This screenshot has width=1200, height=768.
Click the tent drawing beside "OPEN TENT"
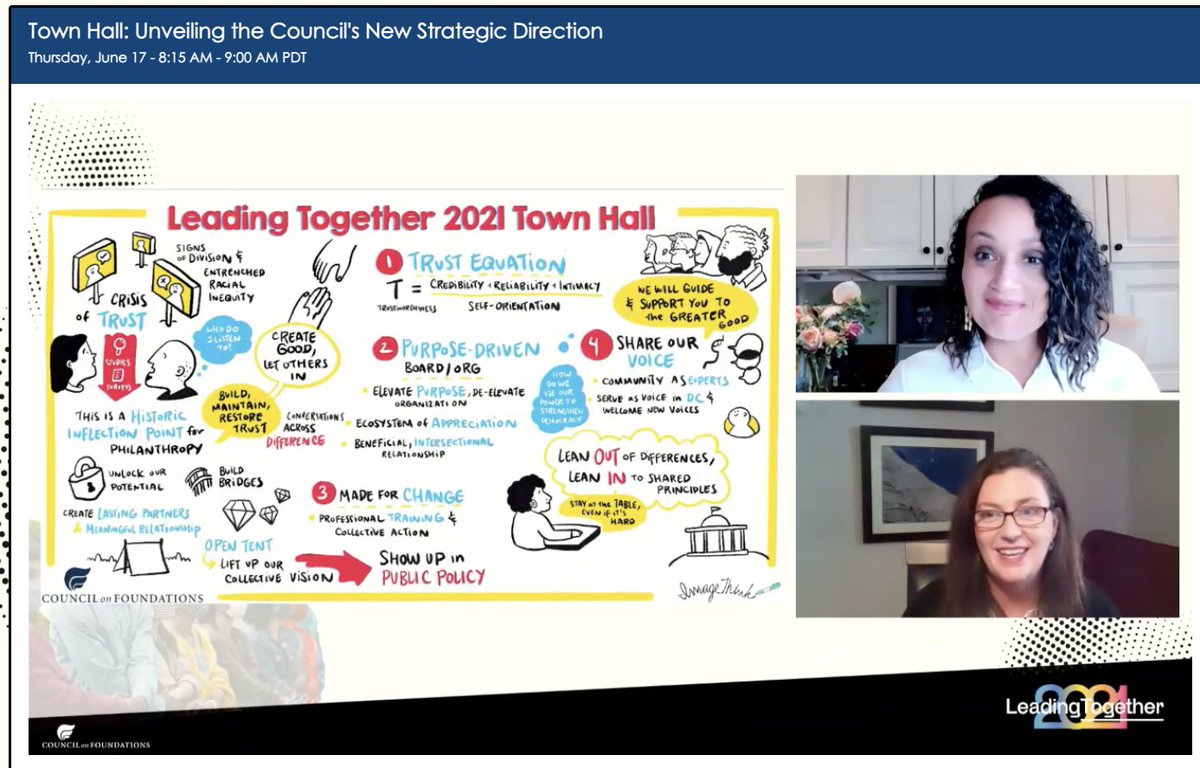click(141, 557)
